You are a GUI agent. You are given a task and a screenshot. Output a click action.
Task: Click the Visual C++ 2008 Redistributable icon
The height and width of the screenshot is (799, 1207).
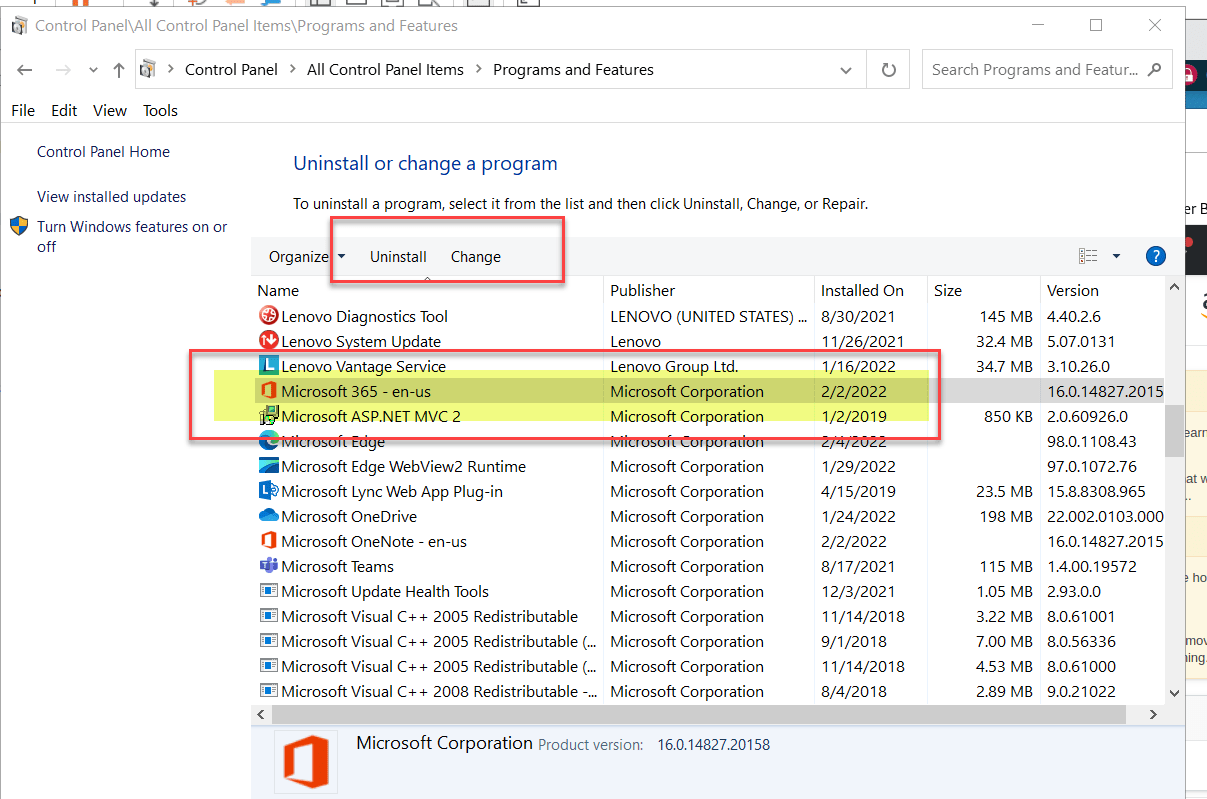[268, 691]
